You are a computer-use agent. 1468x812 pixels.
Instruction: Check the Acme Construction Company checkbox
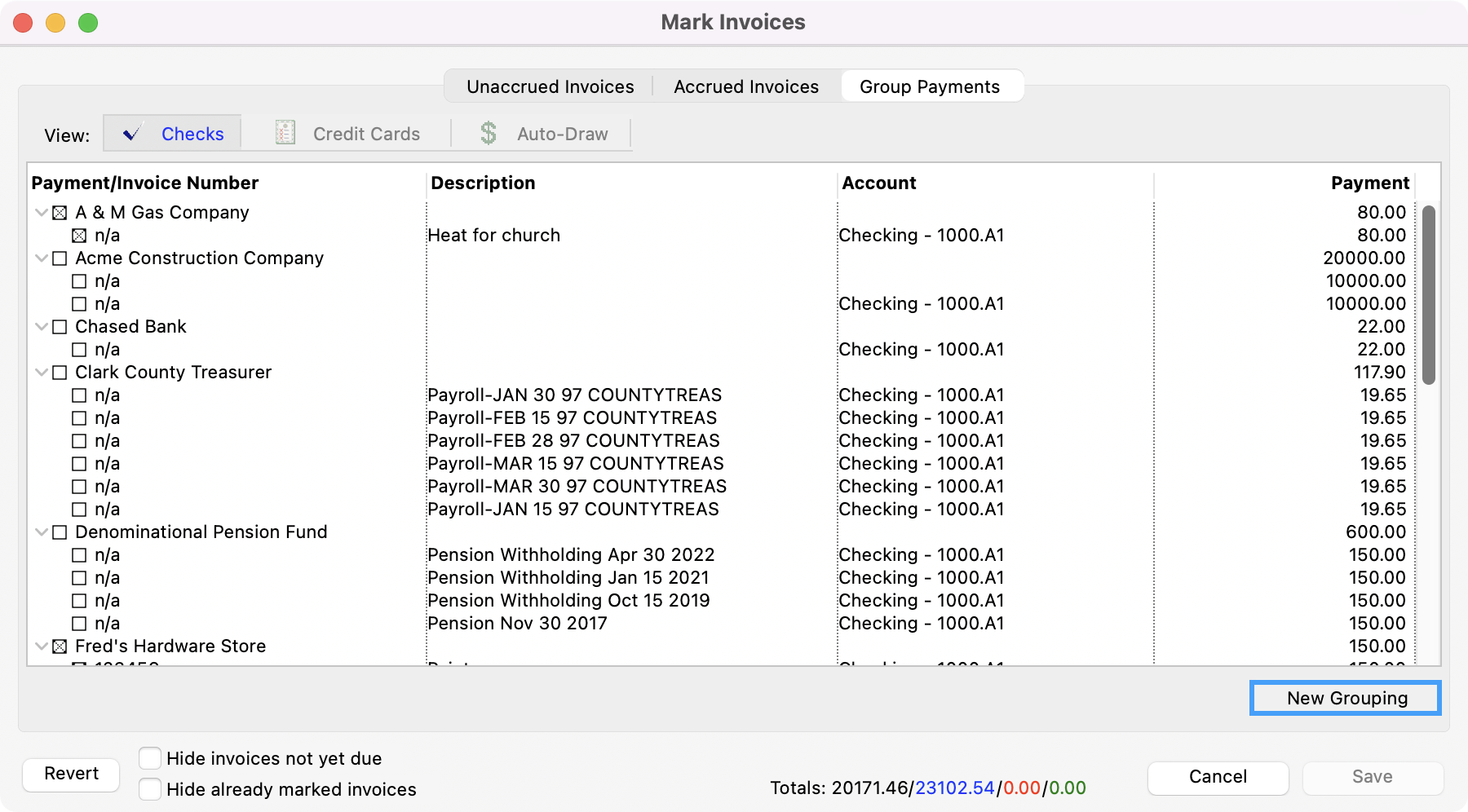(x=60, y=258)
